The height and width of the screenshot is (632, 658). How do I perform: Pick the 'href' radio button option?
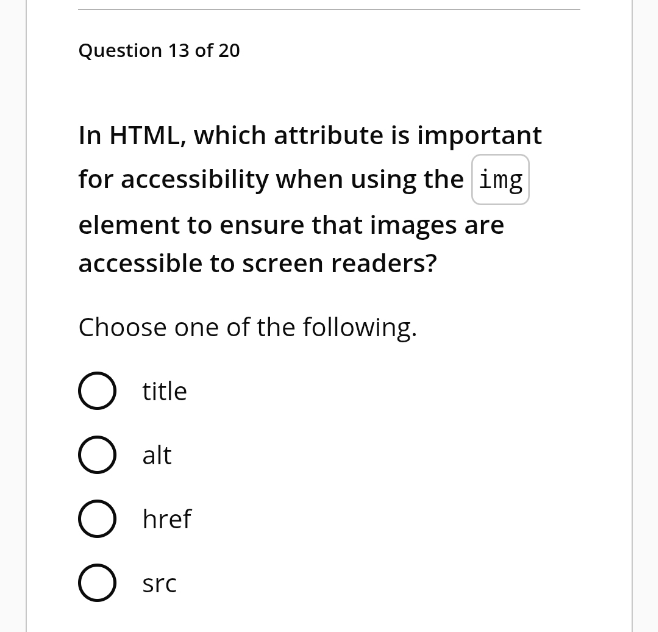[x=97, y=519]
